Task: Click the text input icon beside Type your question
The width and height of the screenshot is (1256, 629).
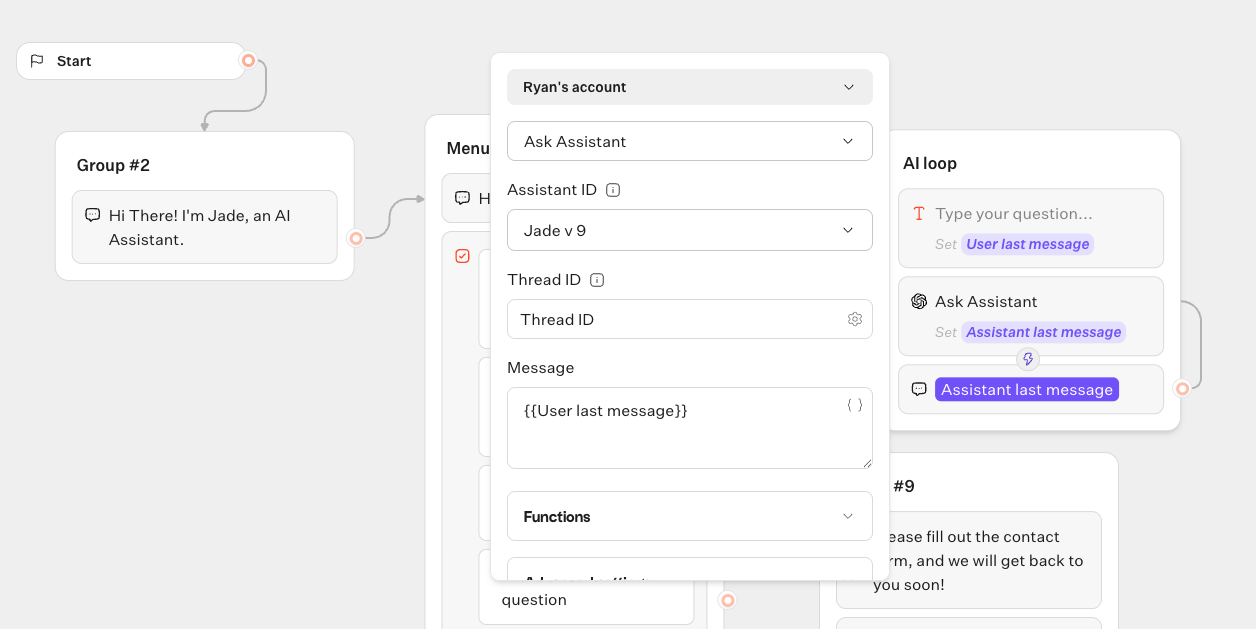Action: (x=919, y=214)
